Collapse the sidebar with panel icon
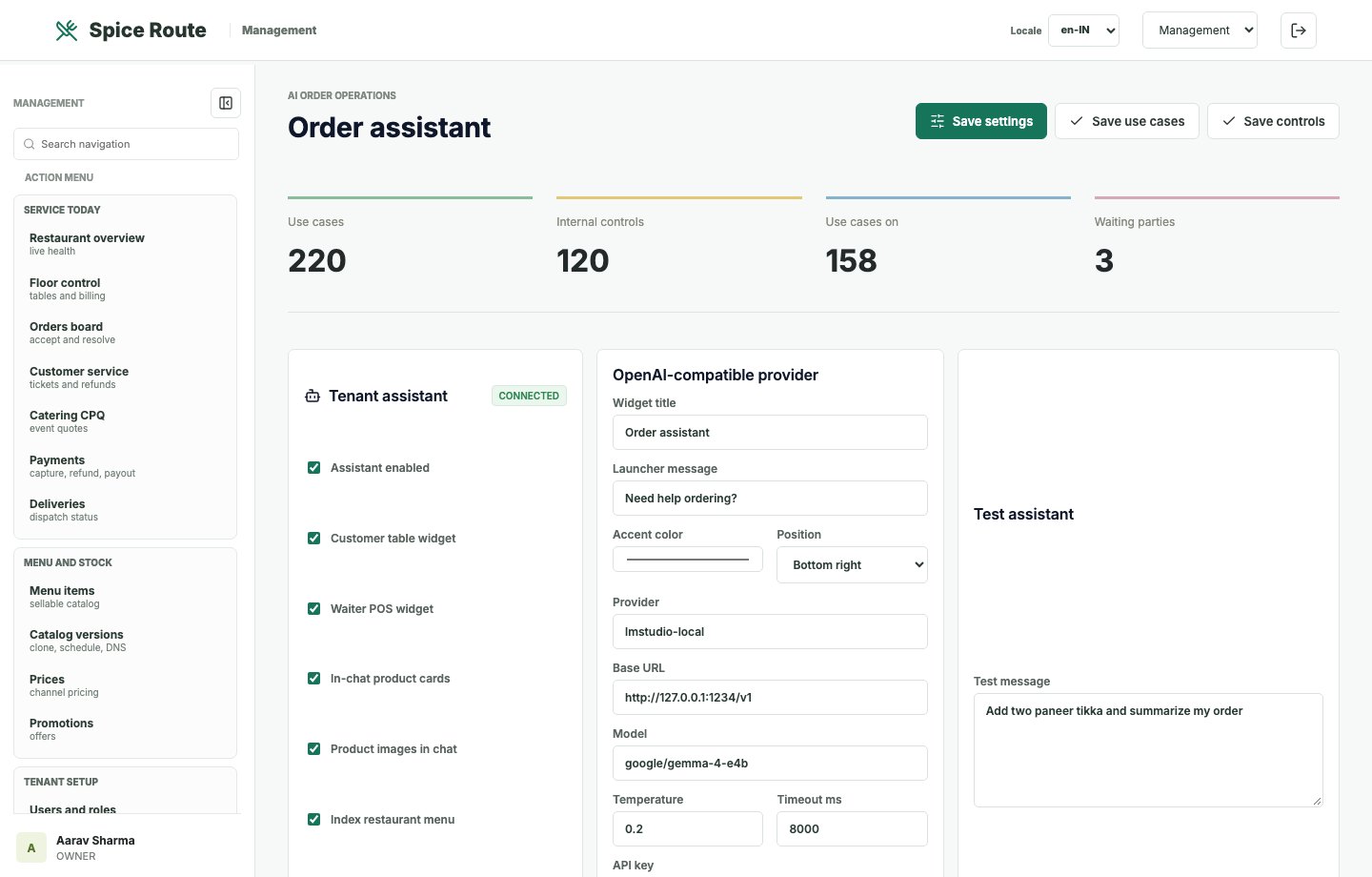Viewport: 1372px width, 877px height. (226, 103)
